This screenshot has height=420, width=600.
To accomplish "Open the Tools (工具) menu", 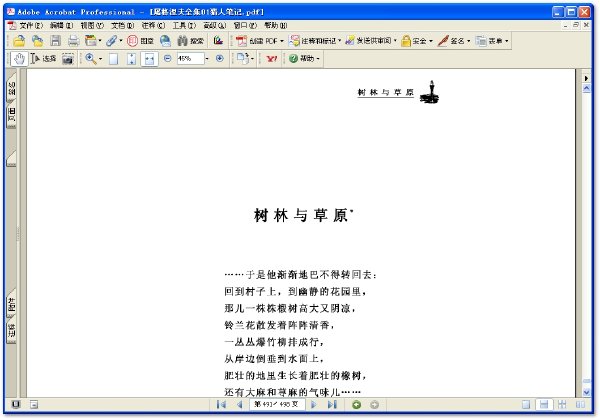I will (x=184, y=25).
